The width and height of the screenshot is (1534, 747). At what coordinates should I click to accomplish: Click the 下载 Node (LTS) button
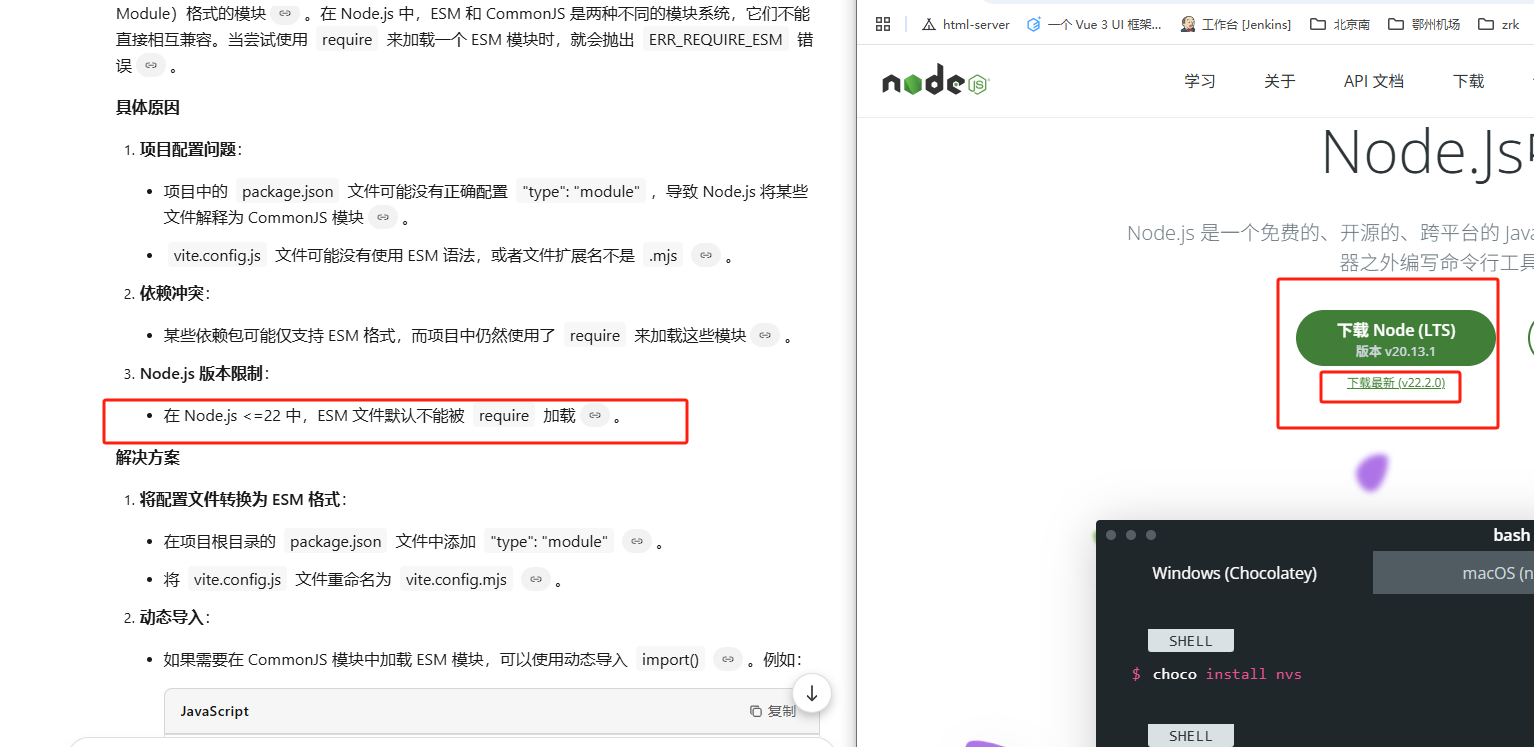point(1395,338)
